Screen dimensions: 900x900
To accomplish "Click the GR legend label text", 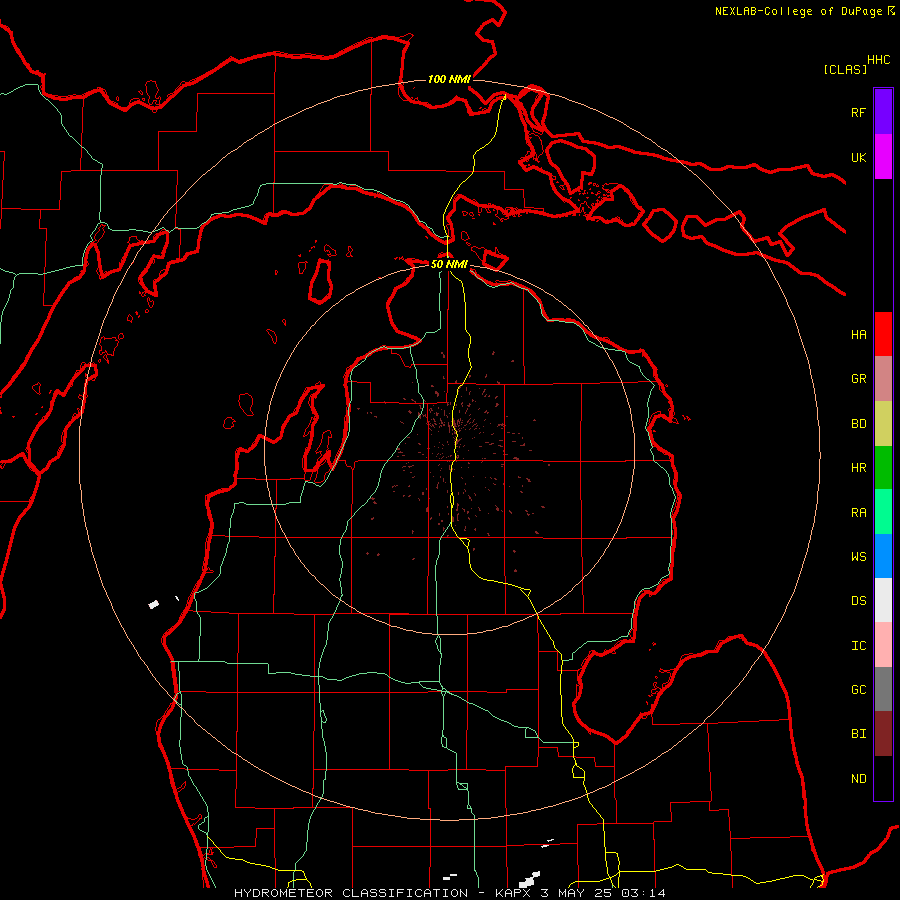I will coord(858,379).
